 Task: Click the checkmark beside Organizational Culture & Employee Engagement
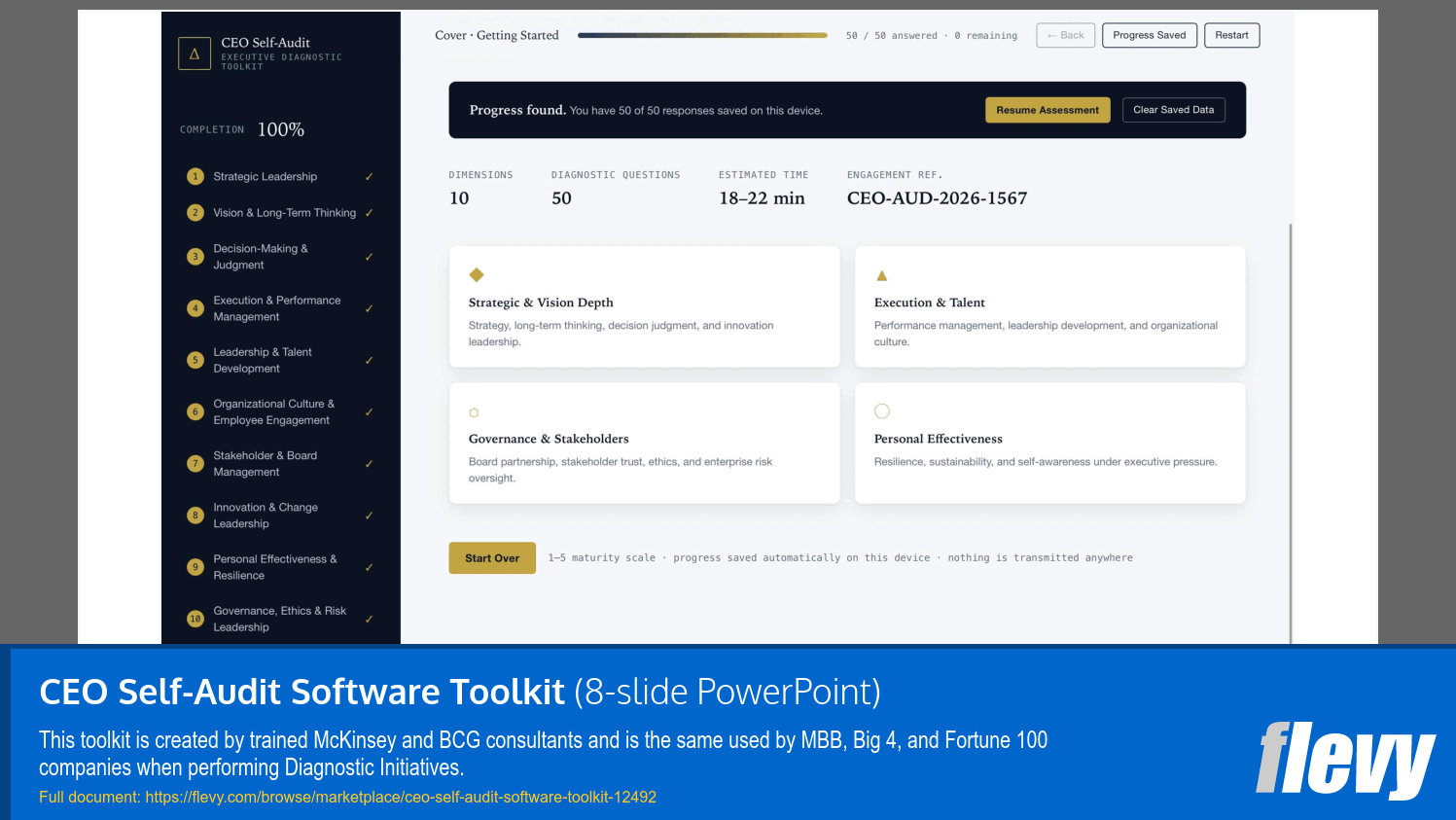point(370,412)
